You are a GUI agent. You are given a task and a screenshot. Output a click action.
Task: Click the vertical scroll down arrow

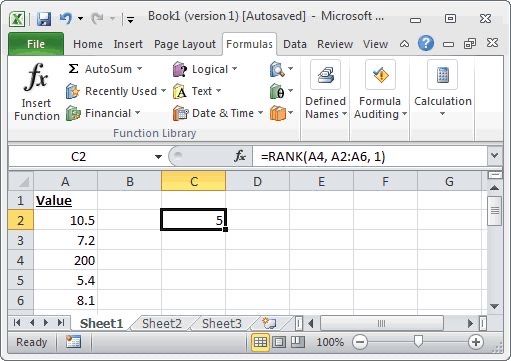point(495,306)
